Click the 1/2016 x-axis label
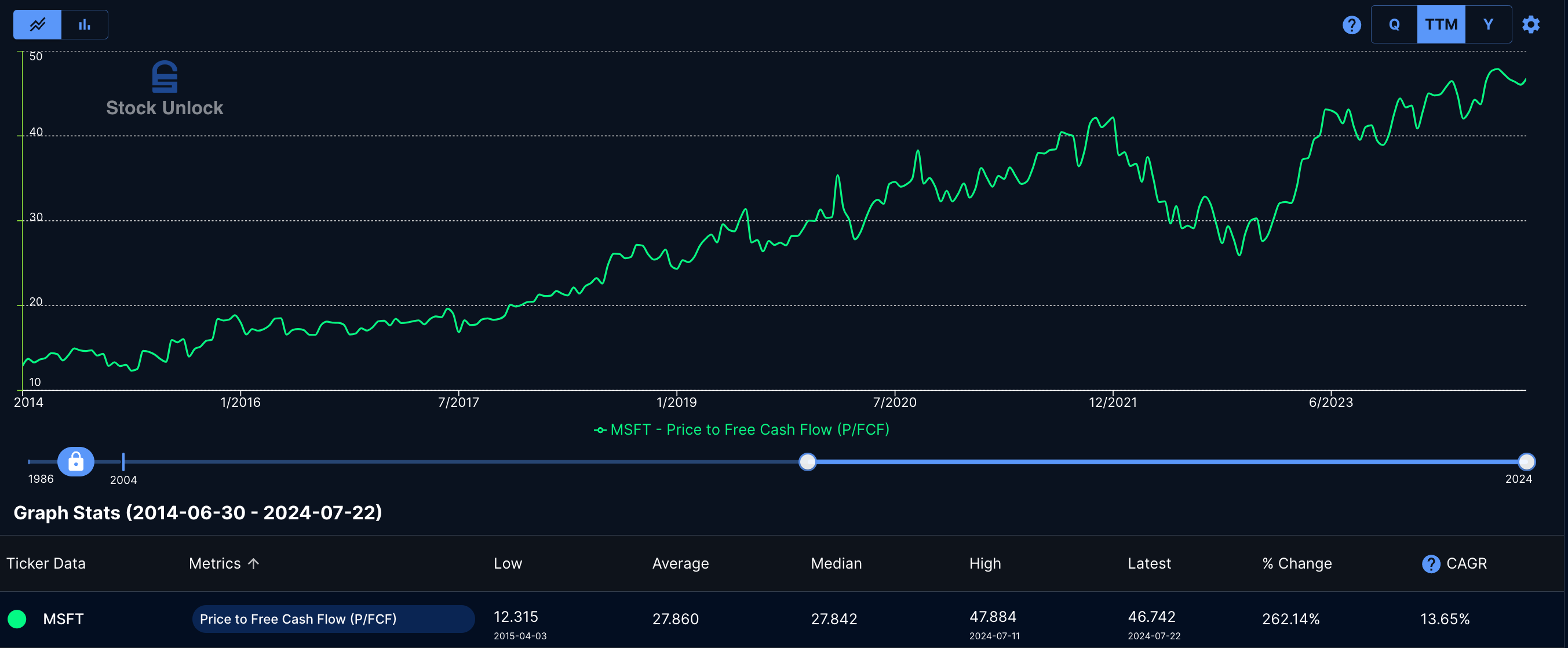Viewport: 1568px width, 648px height. (x=240, y=402)
